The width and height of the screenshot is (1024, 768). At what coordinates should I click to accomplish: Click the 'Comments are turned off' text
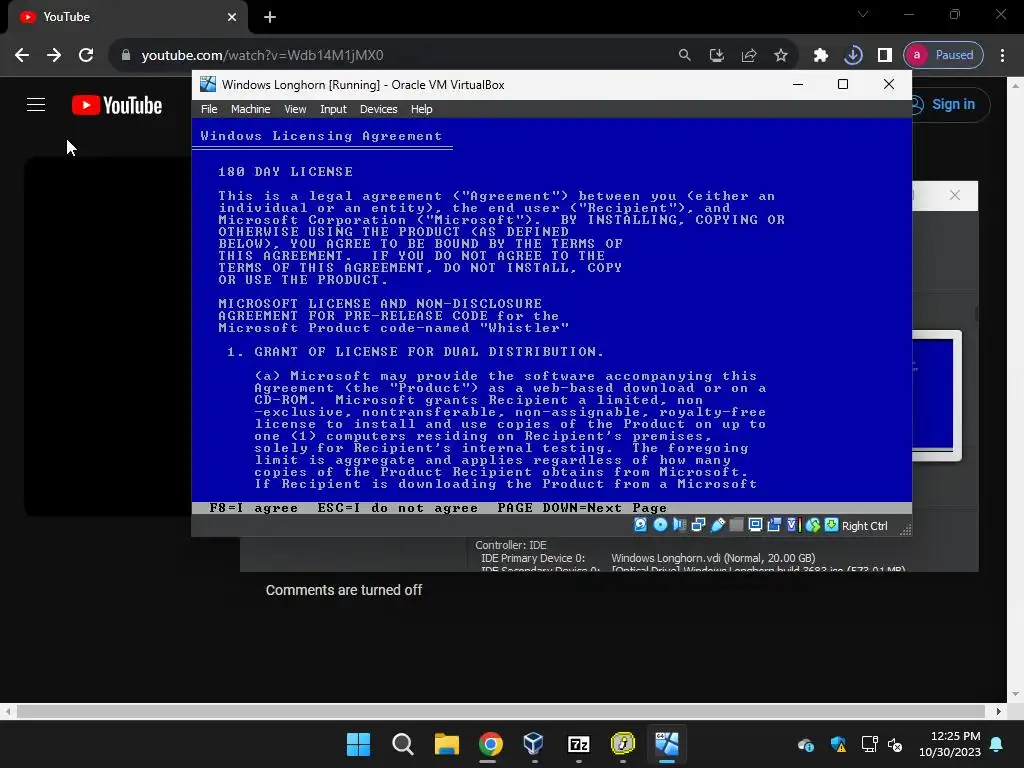[344, 590]
